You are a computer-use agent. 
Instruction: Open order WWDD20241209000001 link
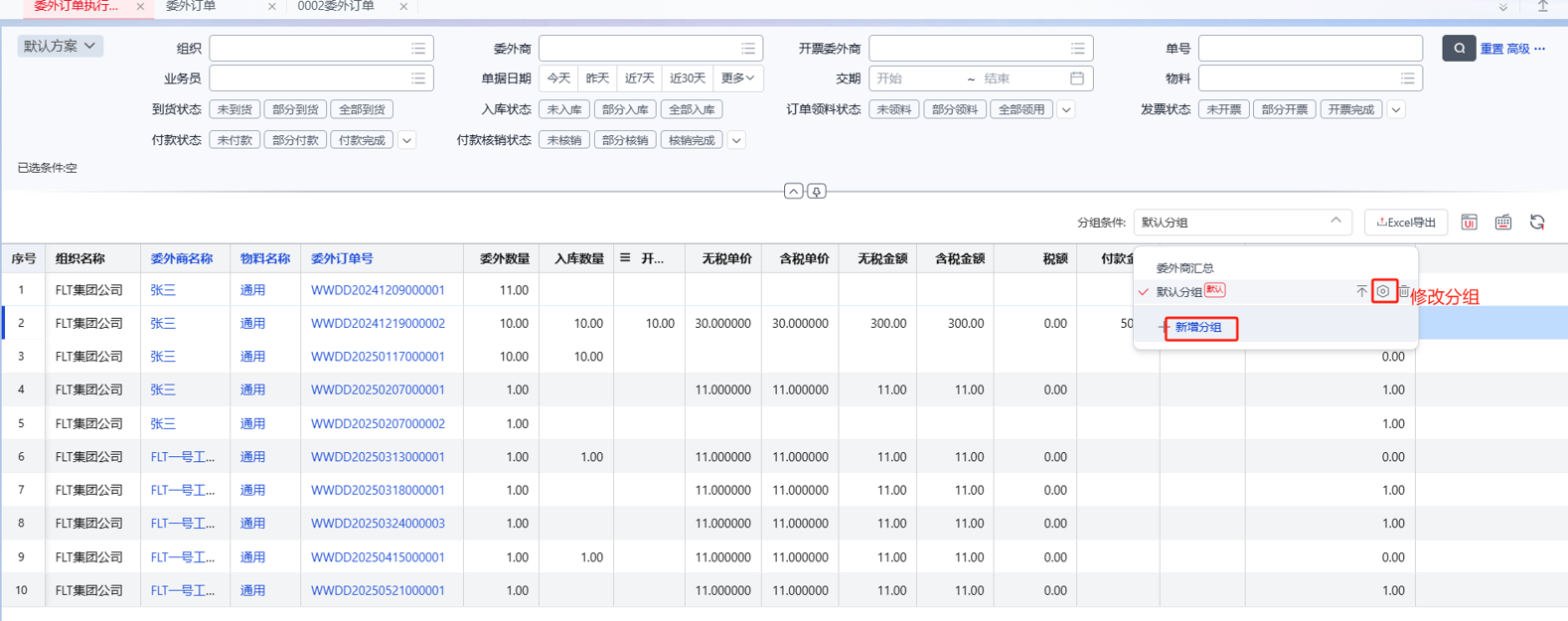[378, 290]
